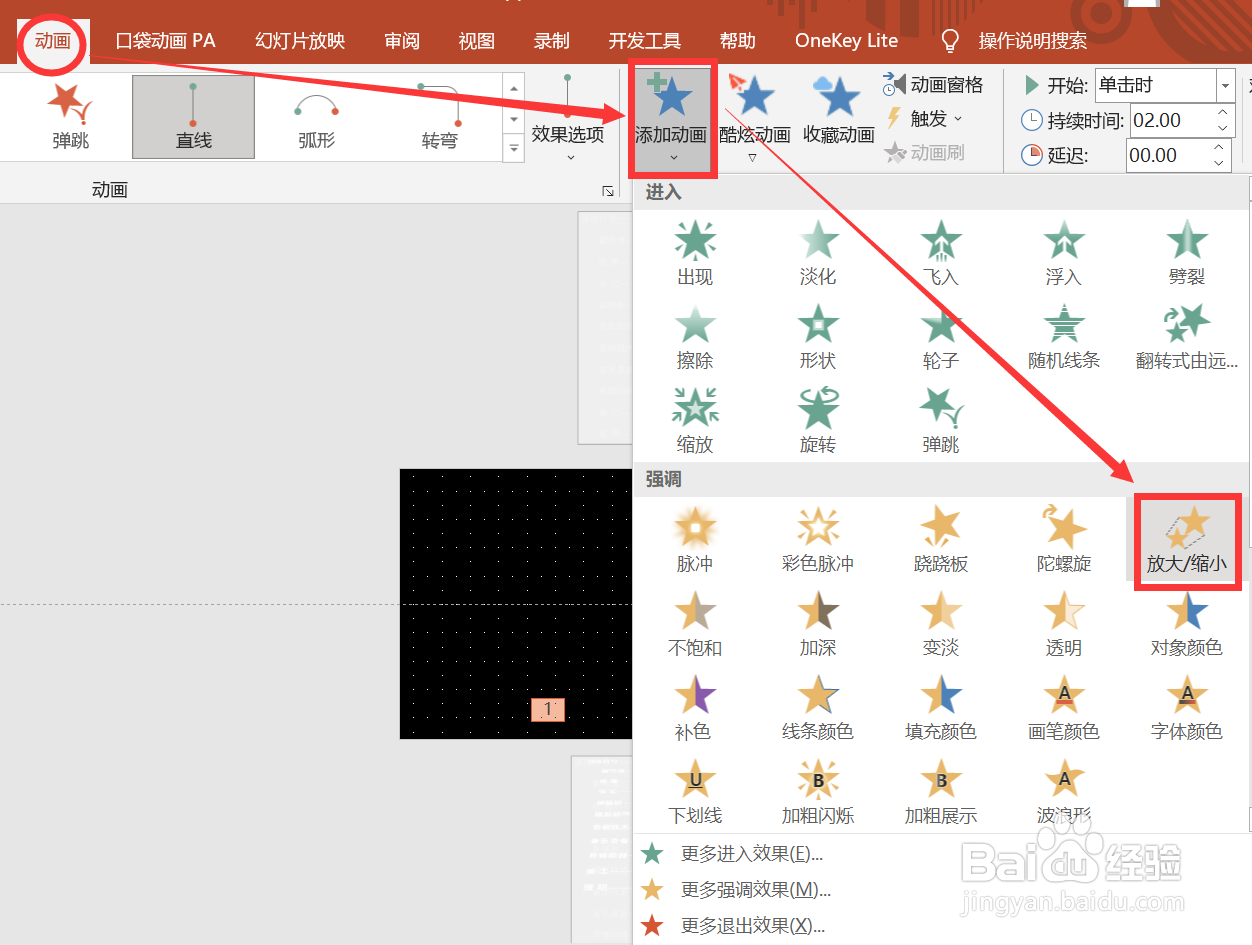Choose the 线条颜色 emphasis effect
Image resolution: width=1252 pixels, height=945 pixels.
(x=818, y=709)
